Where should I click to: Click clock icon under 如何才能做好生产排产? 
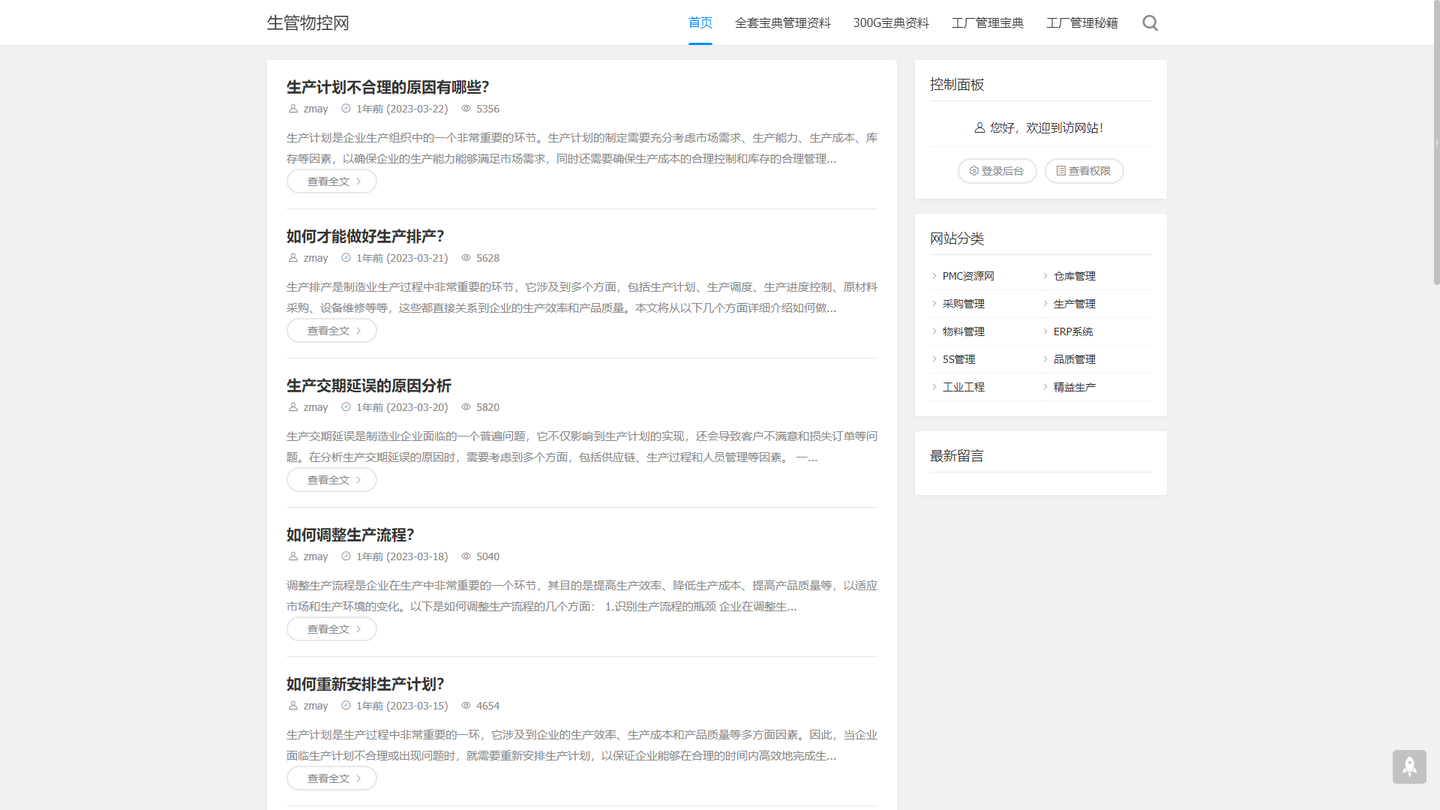346,258
